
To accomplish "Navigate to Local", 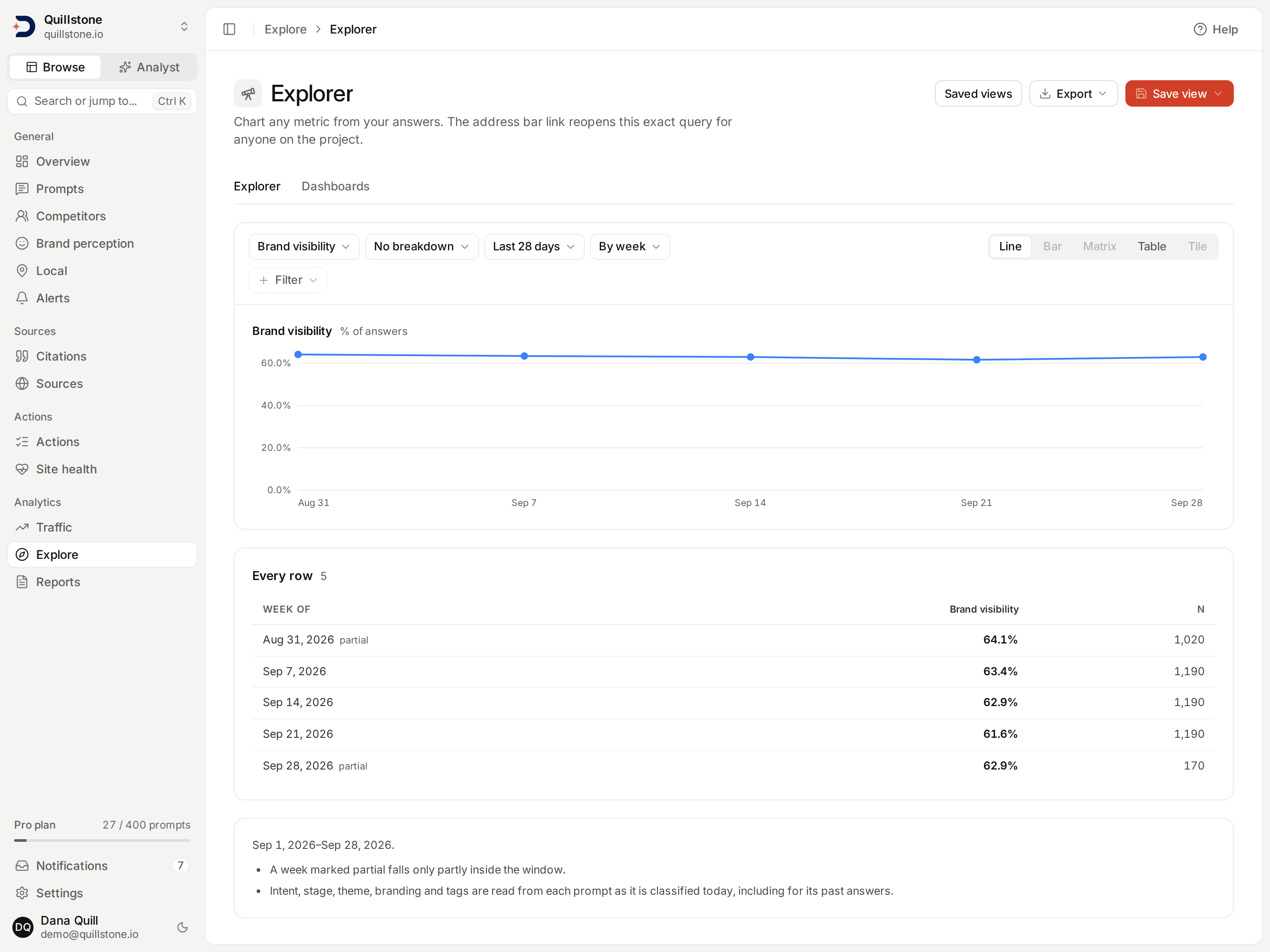I will tap(102, 271).
